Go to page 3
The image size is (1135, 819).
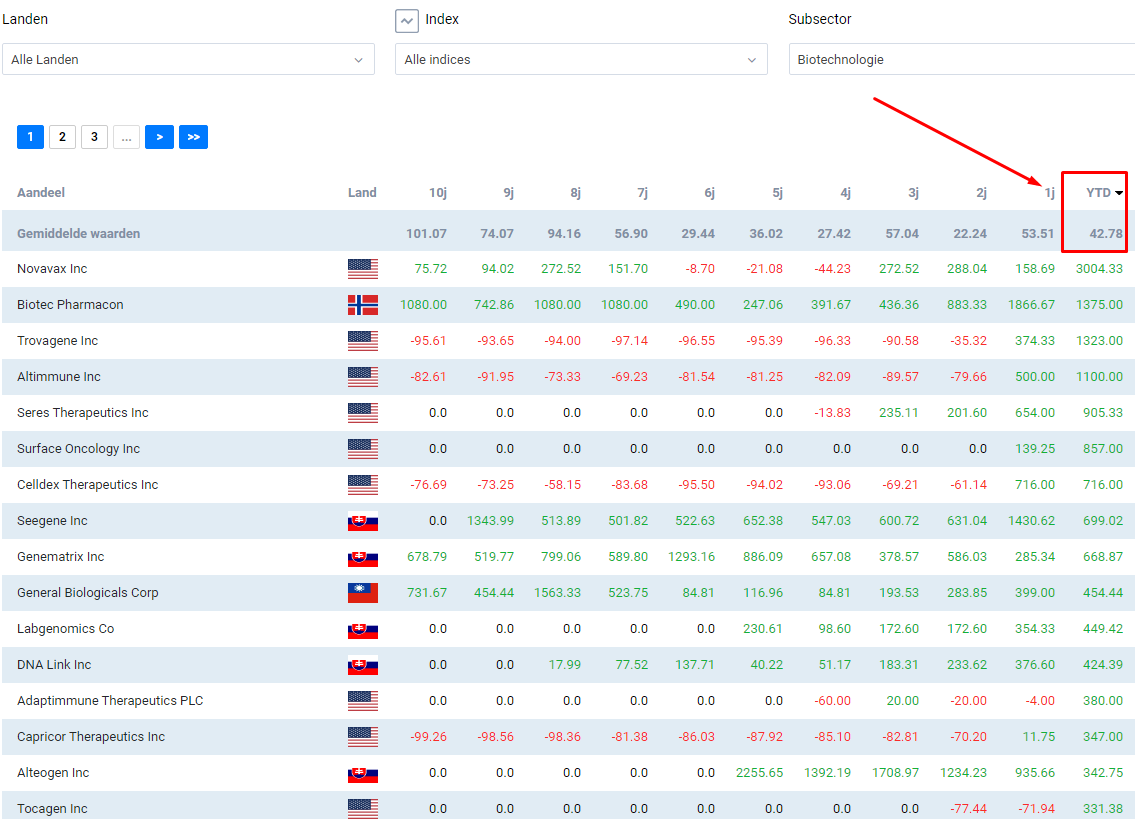(x=94, y=137)
